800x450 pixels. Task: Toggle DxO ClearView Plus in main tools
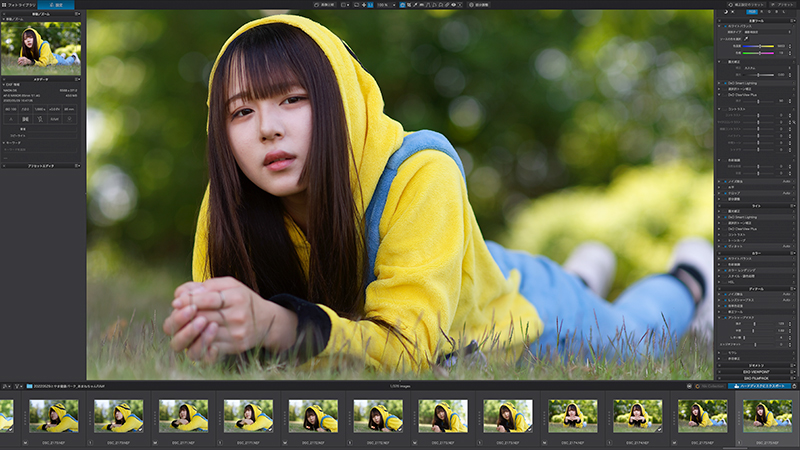point(724,95)
